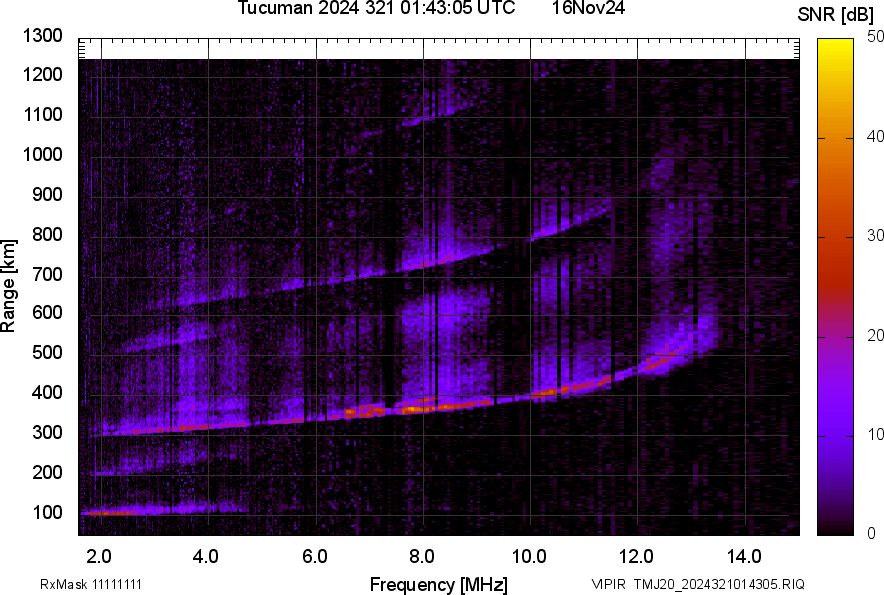Select the 50 tick label on the colorbar
Viewport: 884px width, 595px height.
point(875,37)
